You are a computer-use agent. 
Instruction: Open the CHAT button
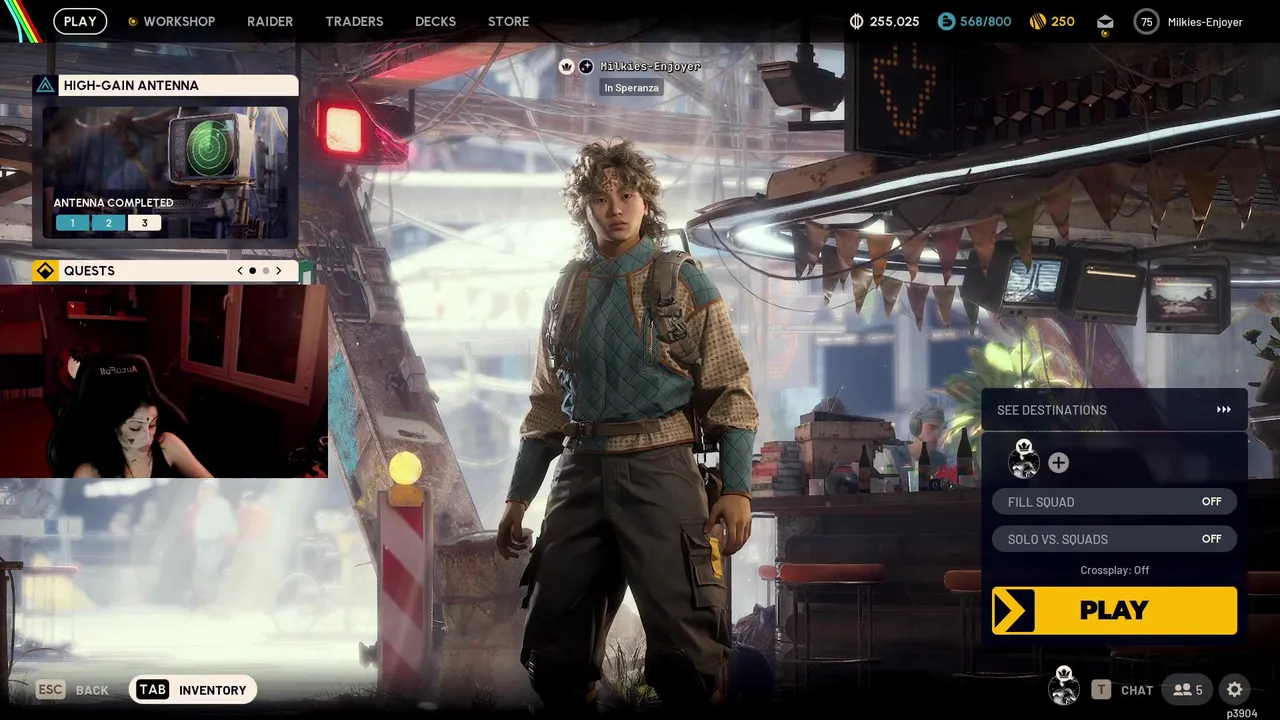(x=1122, y=690)
